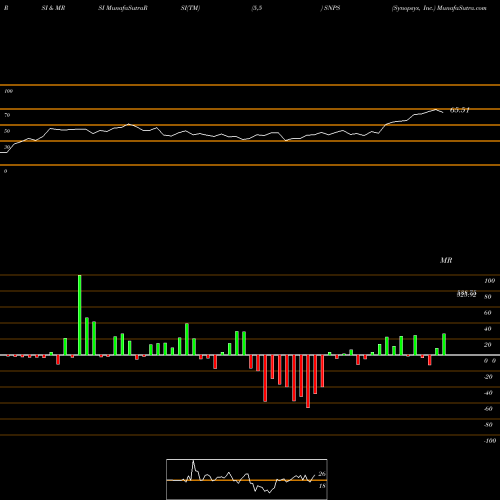Click the 'SI(TM)' header text
Image resolution: width=500 pixels, height=500 pixels.
(190, 8)
